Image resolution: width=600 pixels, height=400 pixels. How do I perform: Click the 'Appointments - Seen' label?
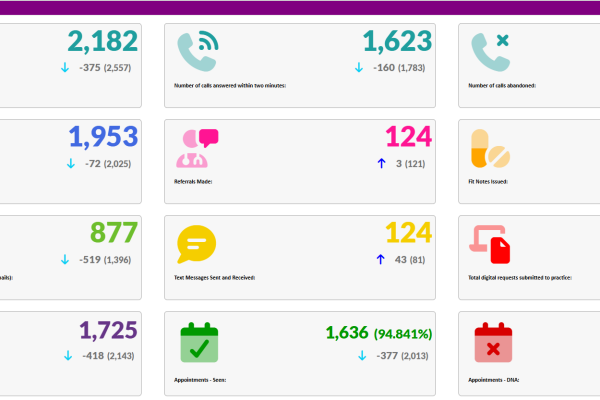pyautogui.click(x=200, y=380)
